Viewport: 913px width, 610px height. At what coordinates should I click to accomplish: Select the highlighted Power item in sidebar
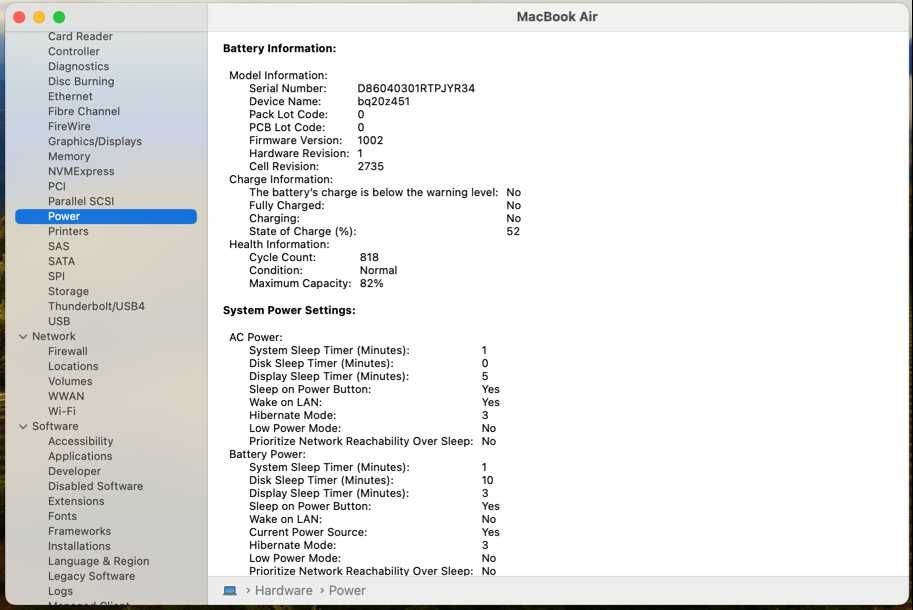coord(106,217)
